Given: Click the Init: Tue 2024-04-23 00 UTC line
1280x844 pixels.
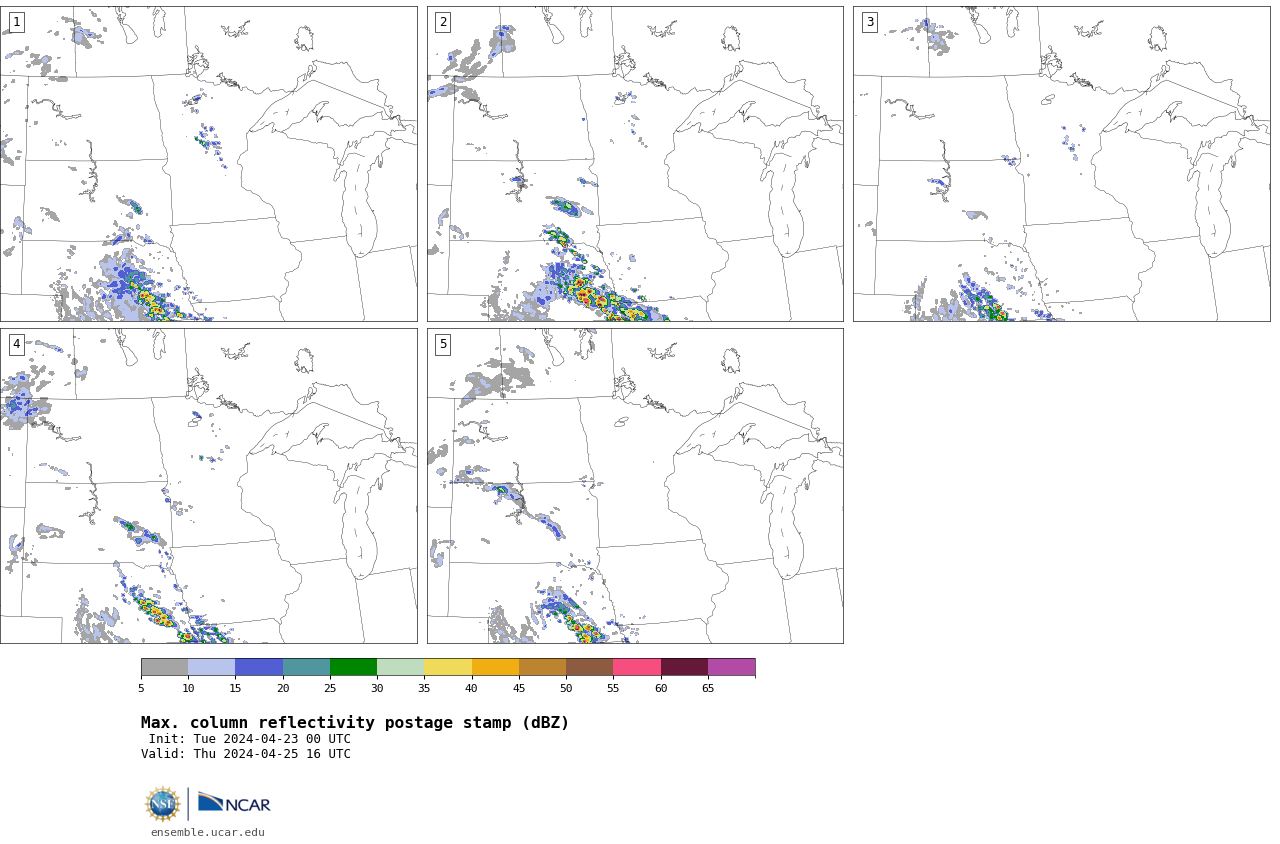Looking at the screenshot, I should click(250, 739).
